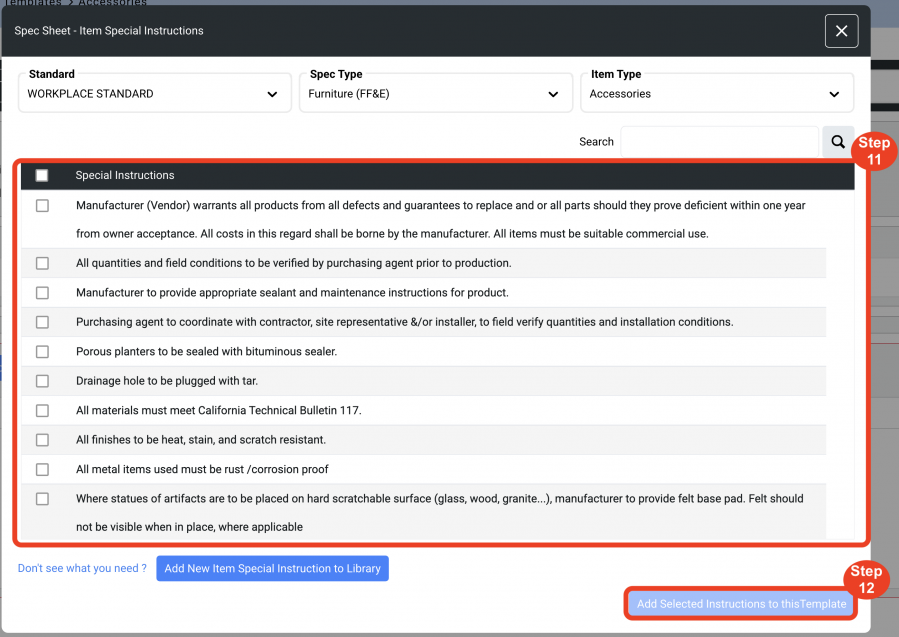
Task: Click the Spec Sheet - Item Special Instructions title
Action: (109, 31)
